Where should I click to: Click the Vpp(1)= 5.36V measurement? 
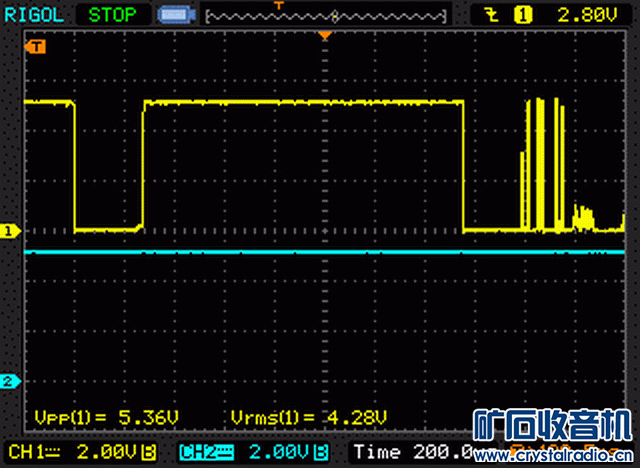[107, 417]
